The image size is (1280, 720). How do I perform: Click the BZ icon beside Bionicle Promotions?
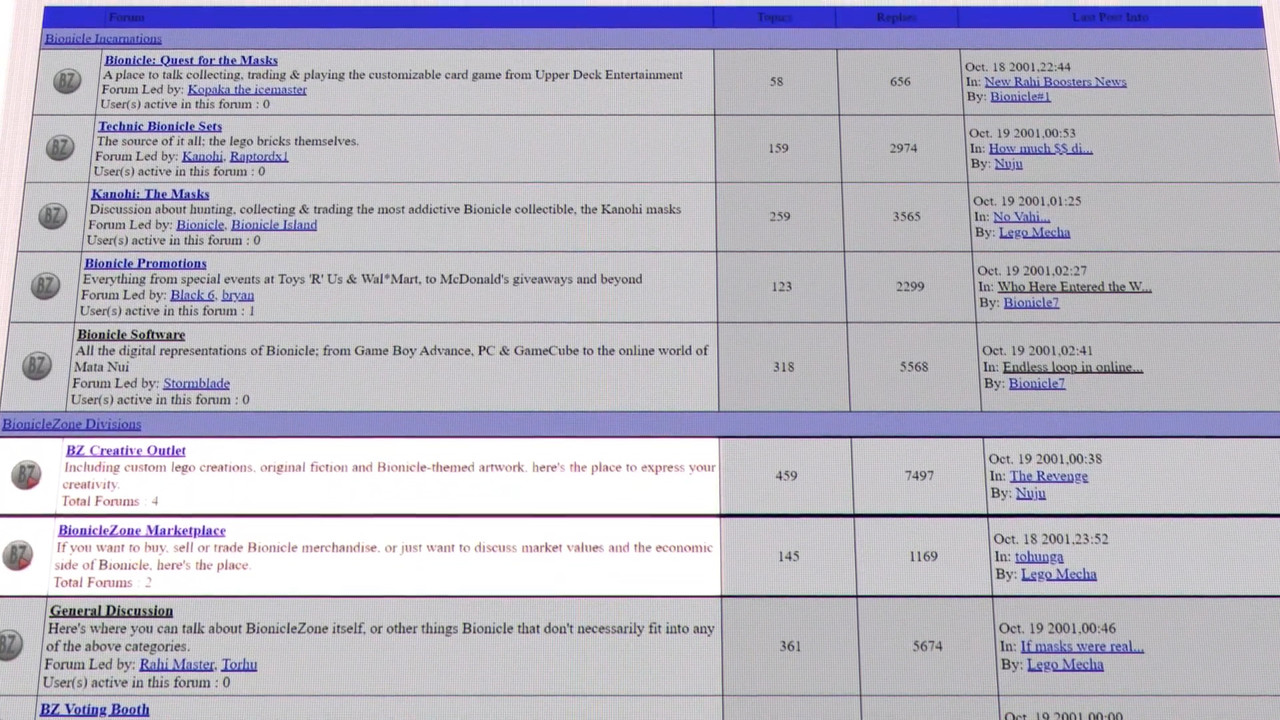(45, 286)
